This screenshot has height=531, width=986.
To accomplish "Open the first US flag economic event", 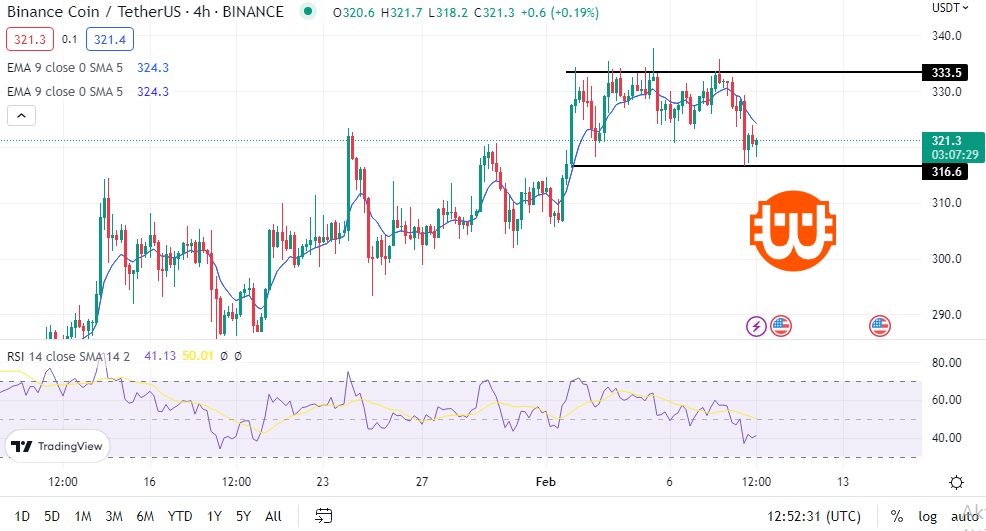I will click(x=781, y=326).
